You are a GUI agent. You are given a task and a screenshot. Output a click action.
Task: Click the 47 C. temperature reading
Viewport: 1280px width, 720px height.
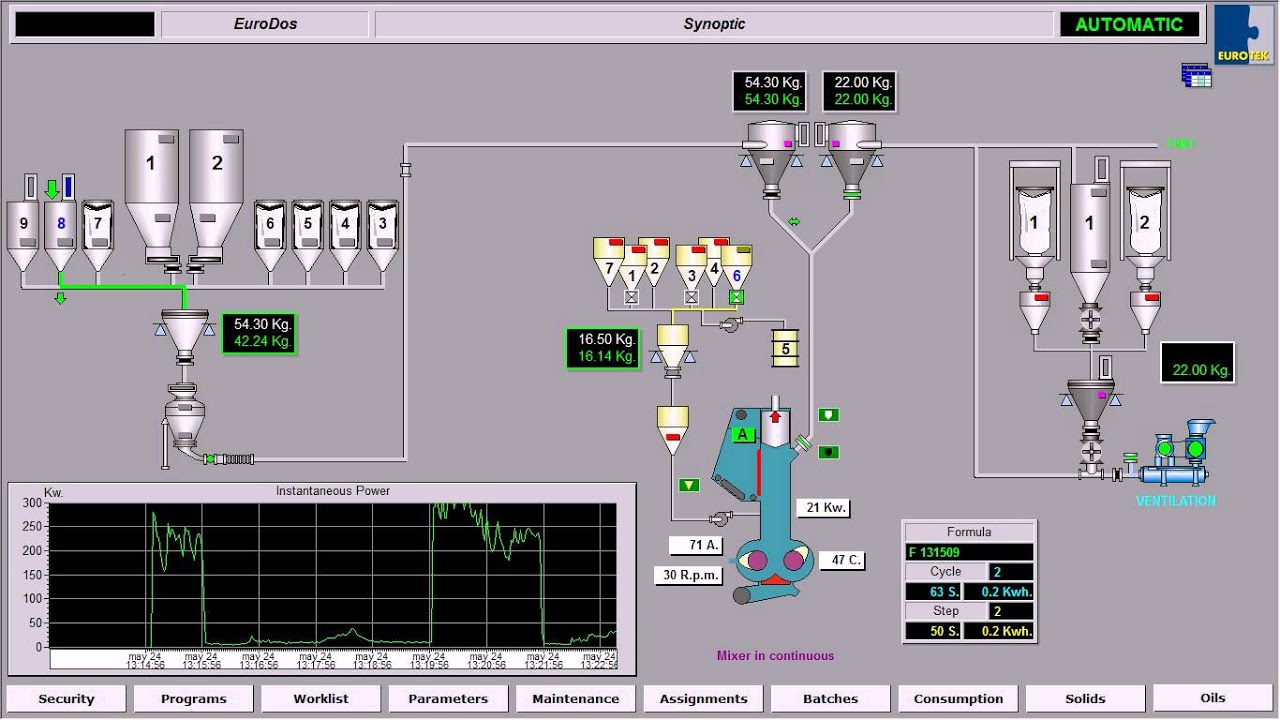(842, 560)
